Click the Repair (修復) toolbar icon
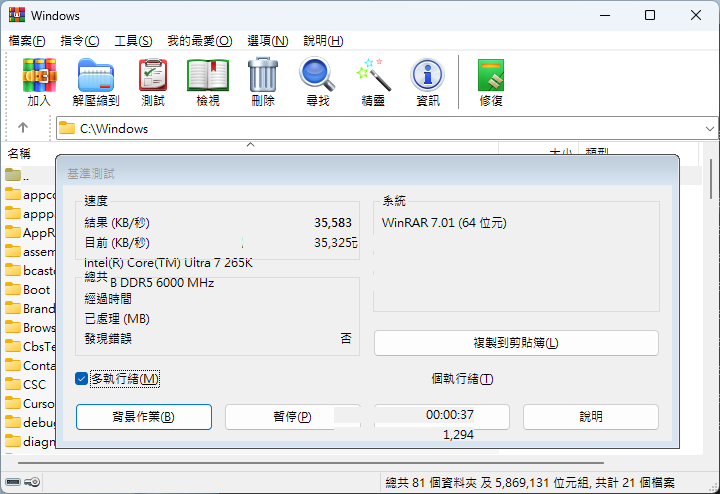The width and height of the screenshot is (720, 494). [491, 82]
